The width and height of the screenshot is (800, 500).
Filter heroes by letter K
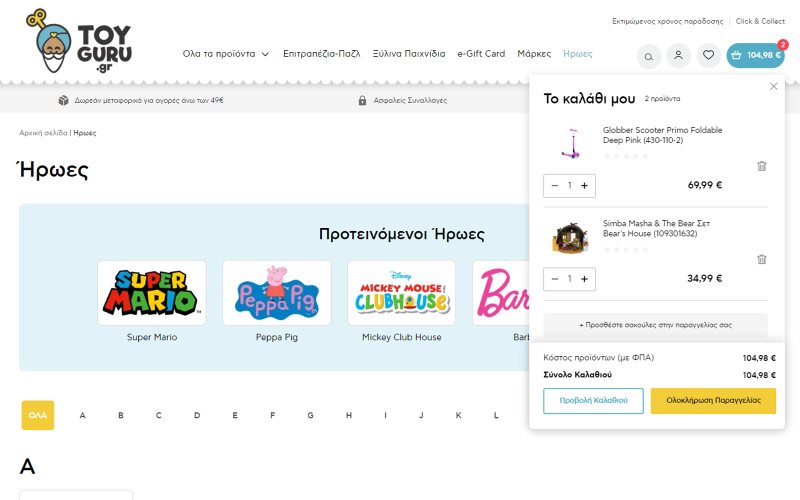pyautogui.click(x=458, y=415)
